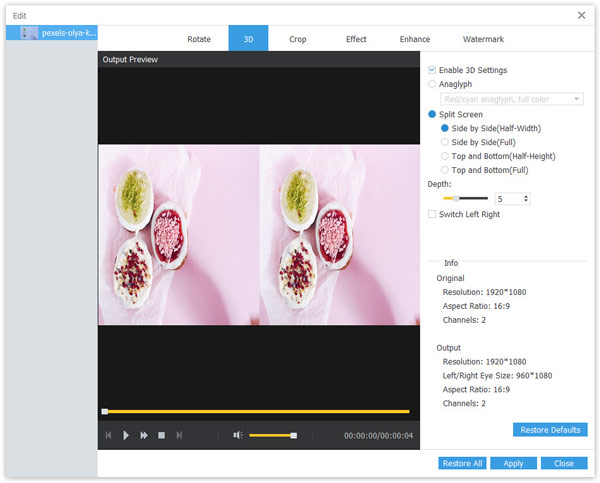Click Original Resolution: 1920*1080 text
This screenshot has height=483, width=600.
coord(484,292)
